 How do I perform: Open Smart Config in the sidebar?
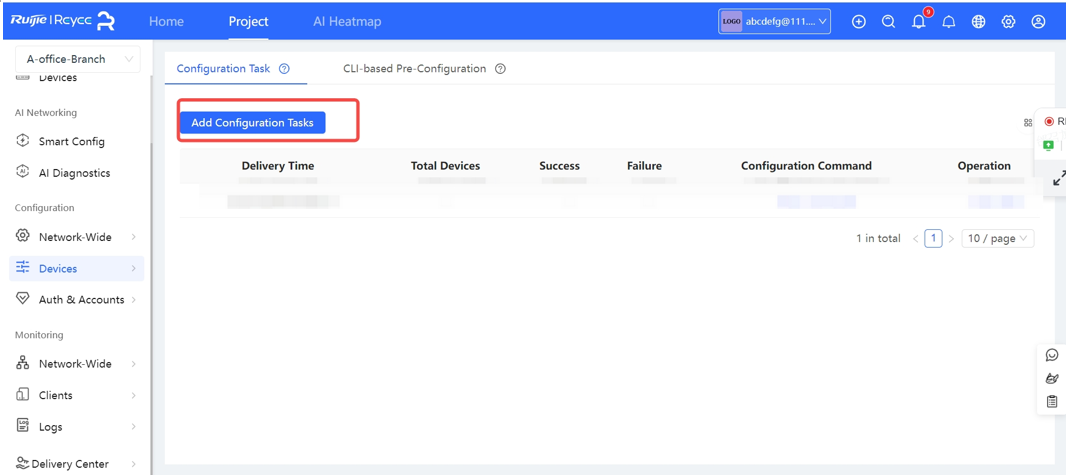point(71,142)
